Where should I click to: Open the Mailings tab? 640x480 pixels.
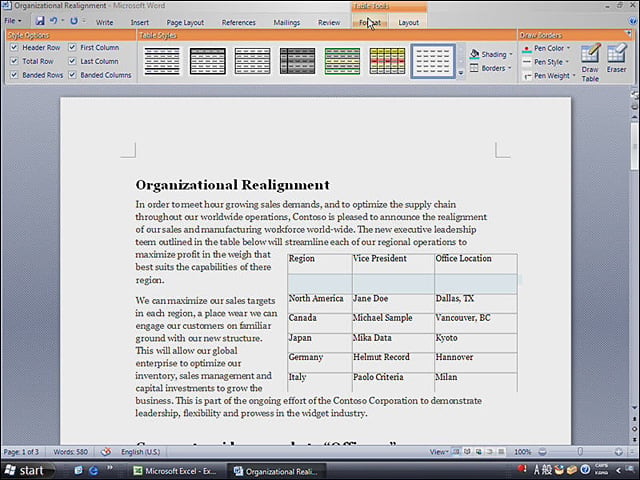[x=287, y=23]
